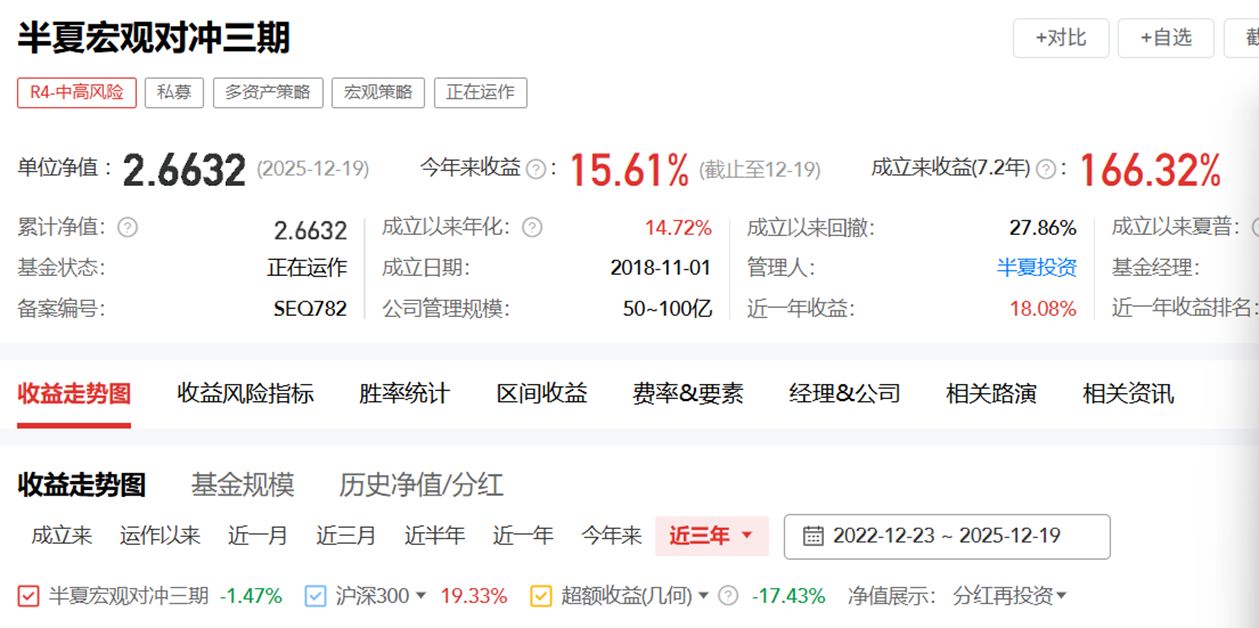Open the 近三年 period dropdown
This screenshot has height=628, width=1259.
click(711, 536)
